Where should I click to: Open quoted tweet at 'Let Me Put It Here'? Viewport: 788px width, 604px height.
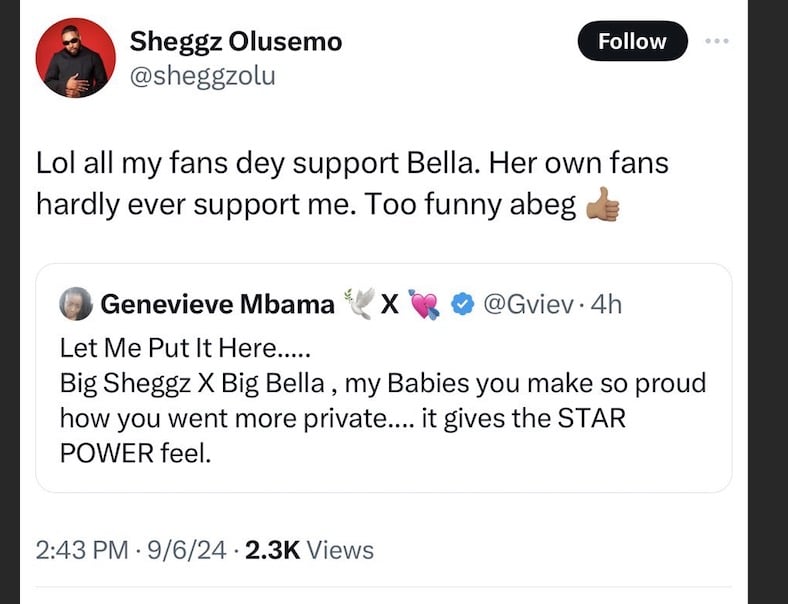185,350
